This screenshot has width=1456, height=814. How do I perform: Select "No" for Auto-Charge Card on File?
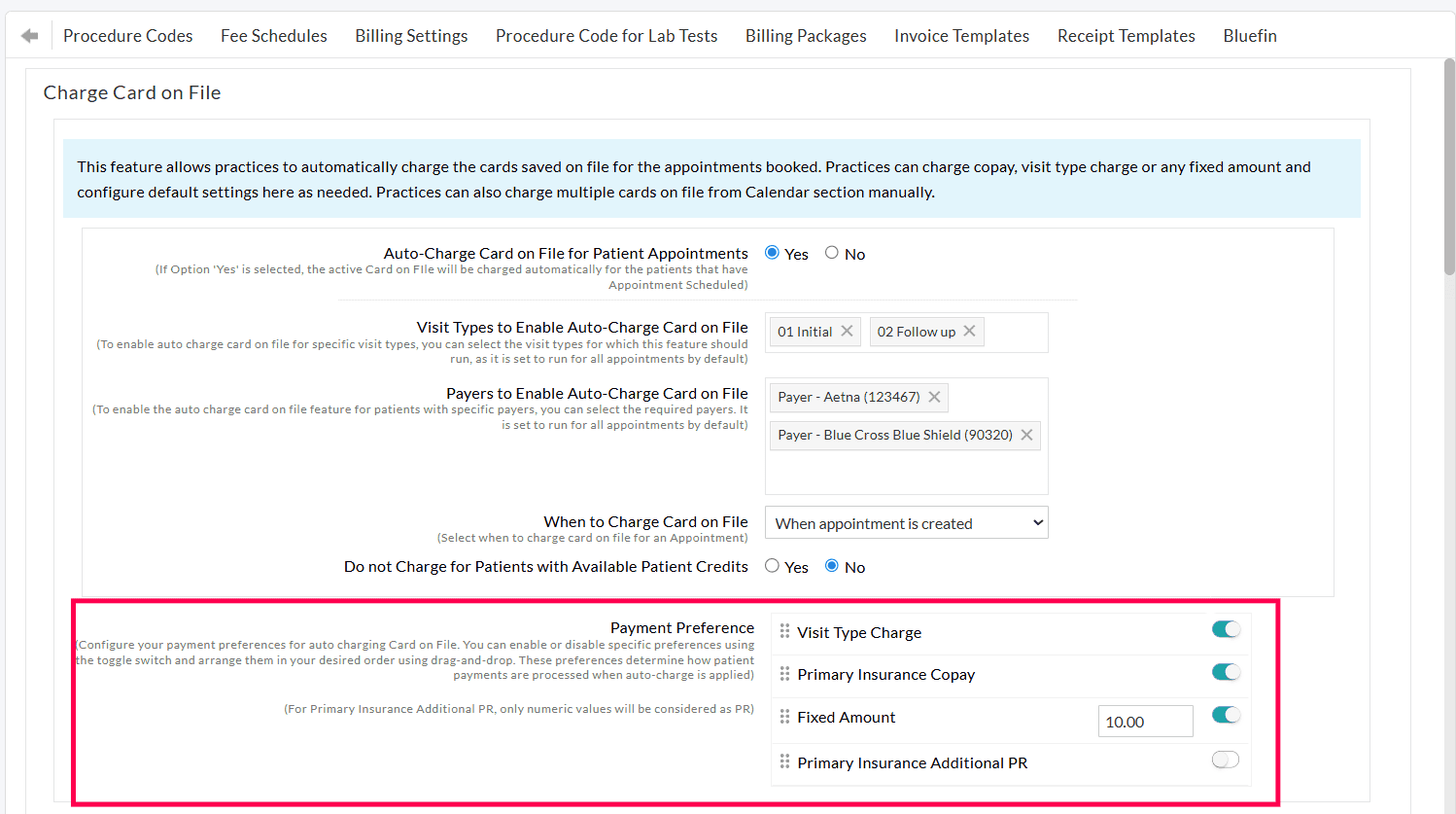point(832,252)
